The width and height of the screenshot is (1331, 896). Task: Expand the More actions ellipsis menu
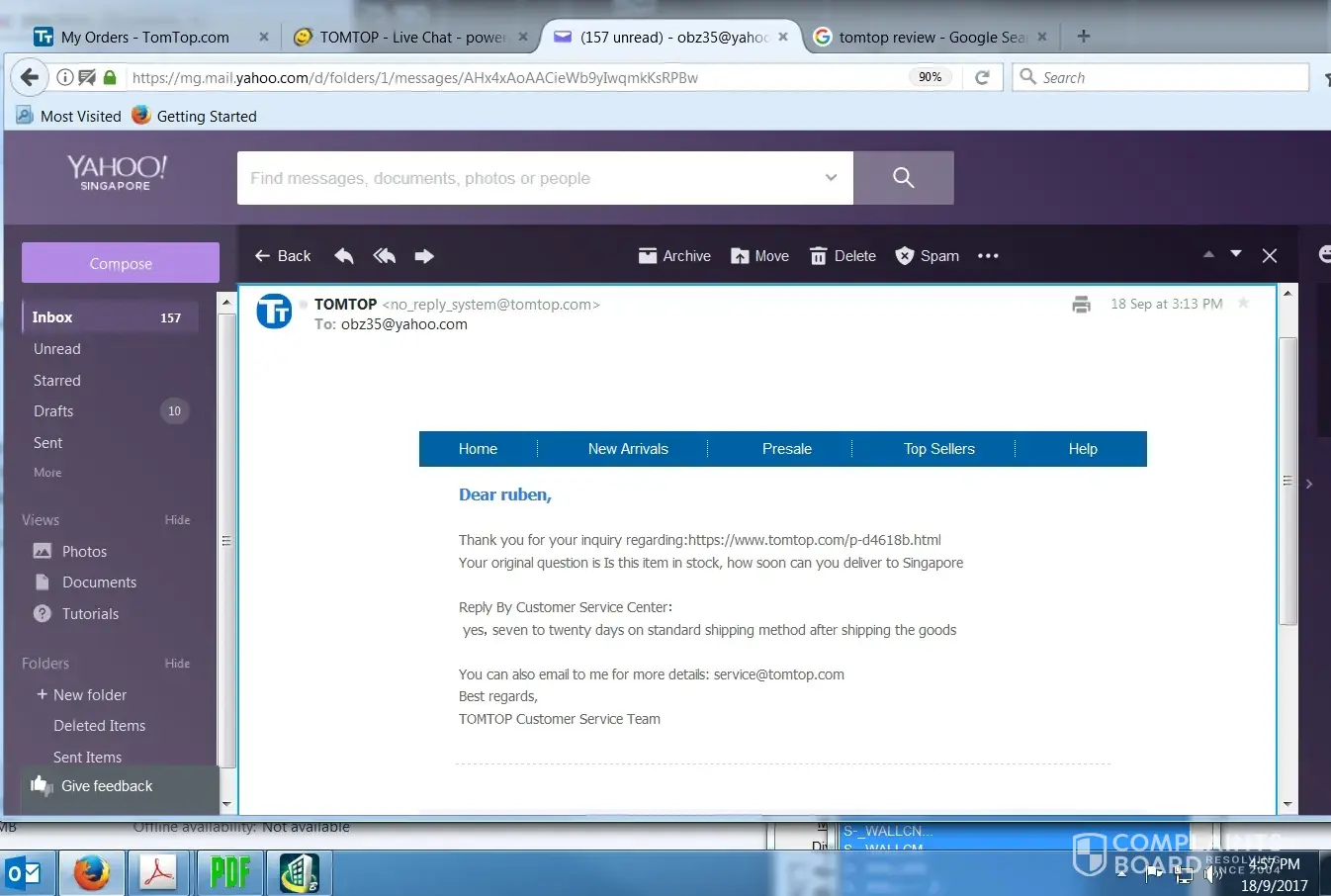[988, 256]
